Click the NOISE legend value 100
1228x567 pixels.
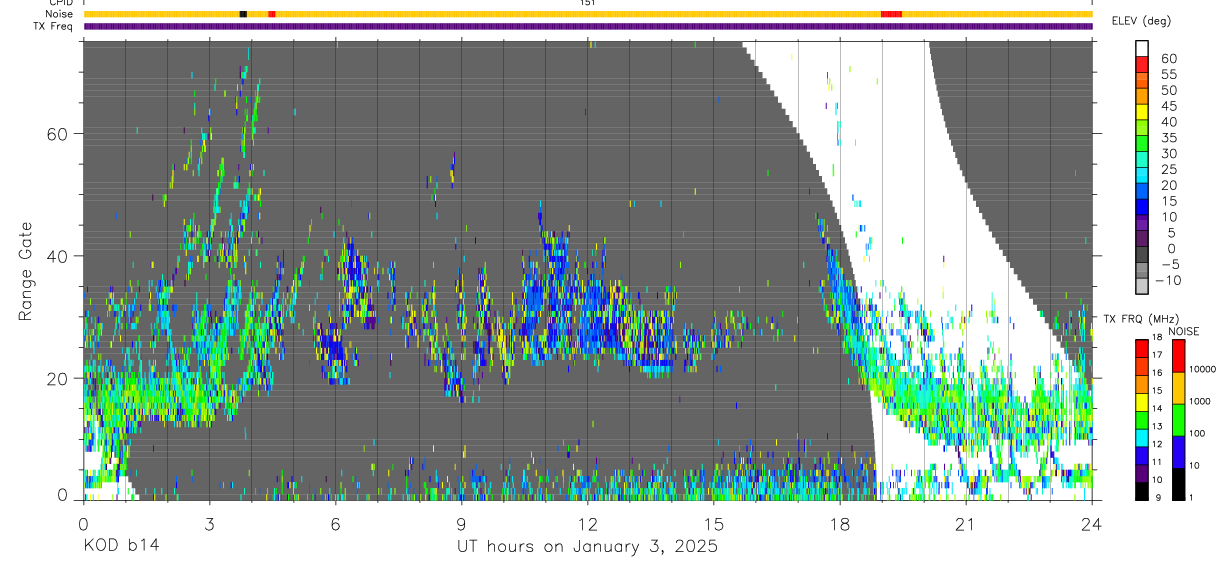tap(1199, 434)
